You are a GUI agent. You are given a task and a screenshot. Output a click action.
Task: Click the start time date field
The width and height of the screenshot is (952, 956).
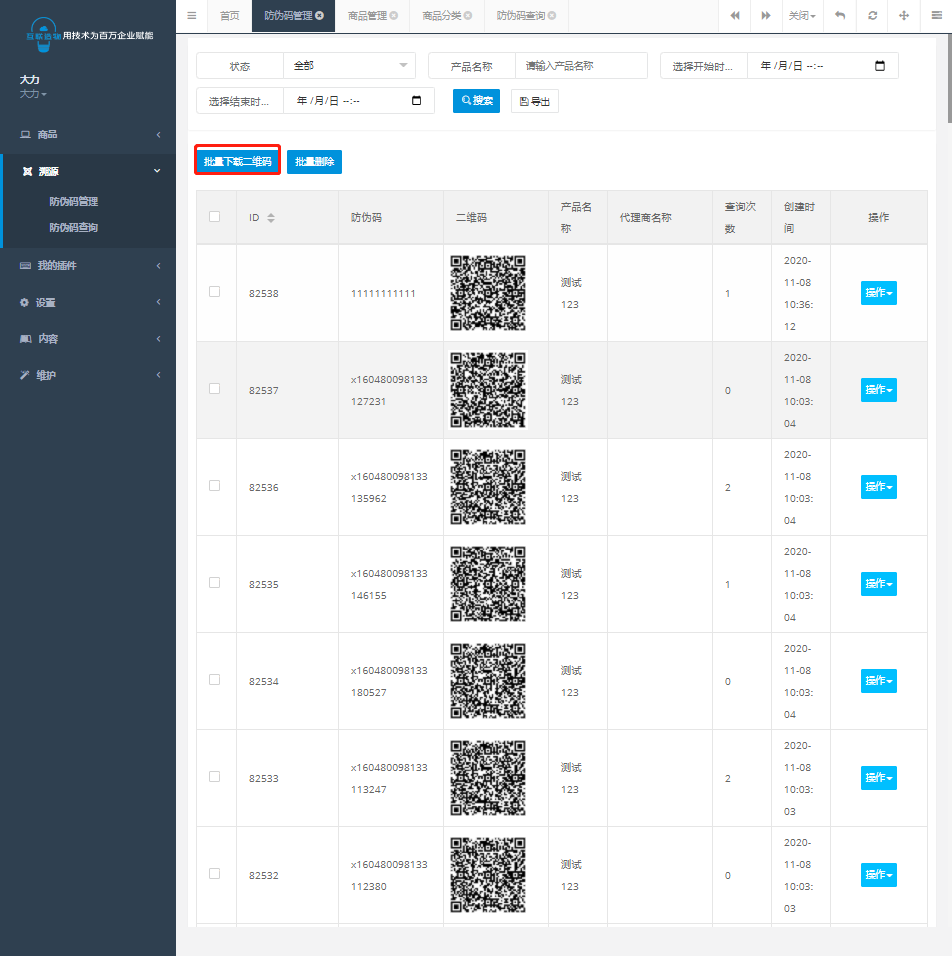point(823,66)
